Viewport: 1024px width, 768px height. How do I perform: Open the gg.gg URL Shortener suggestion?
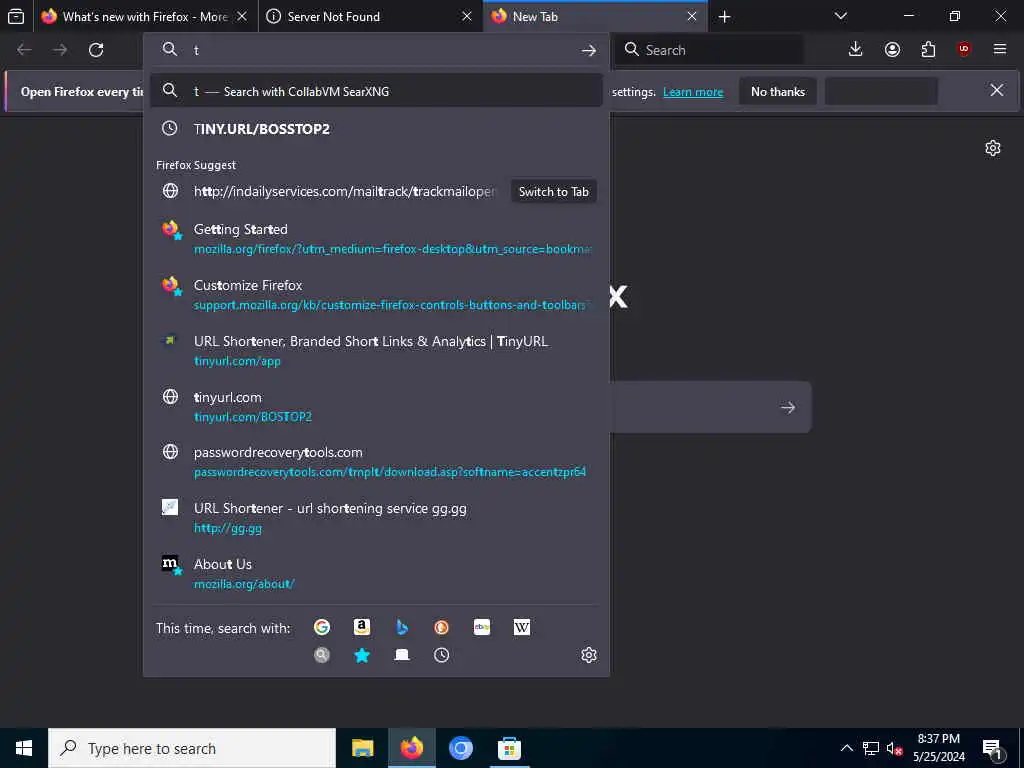[x=376, y=517]
